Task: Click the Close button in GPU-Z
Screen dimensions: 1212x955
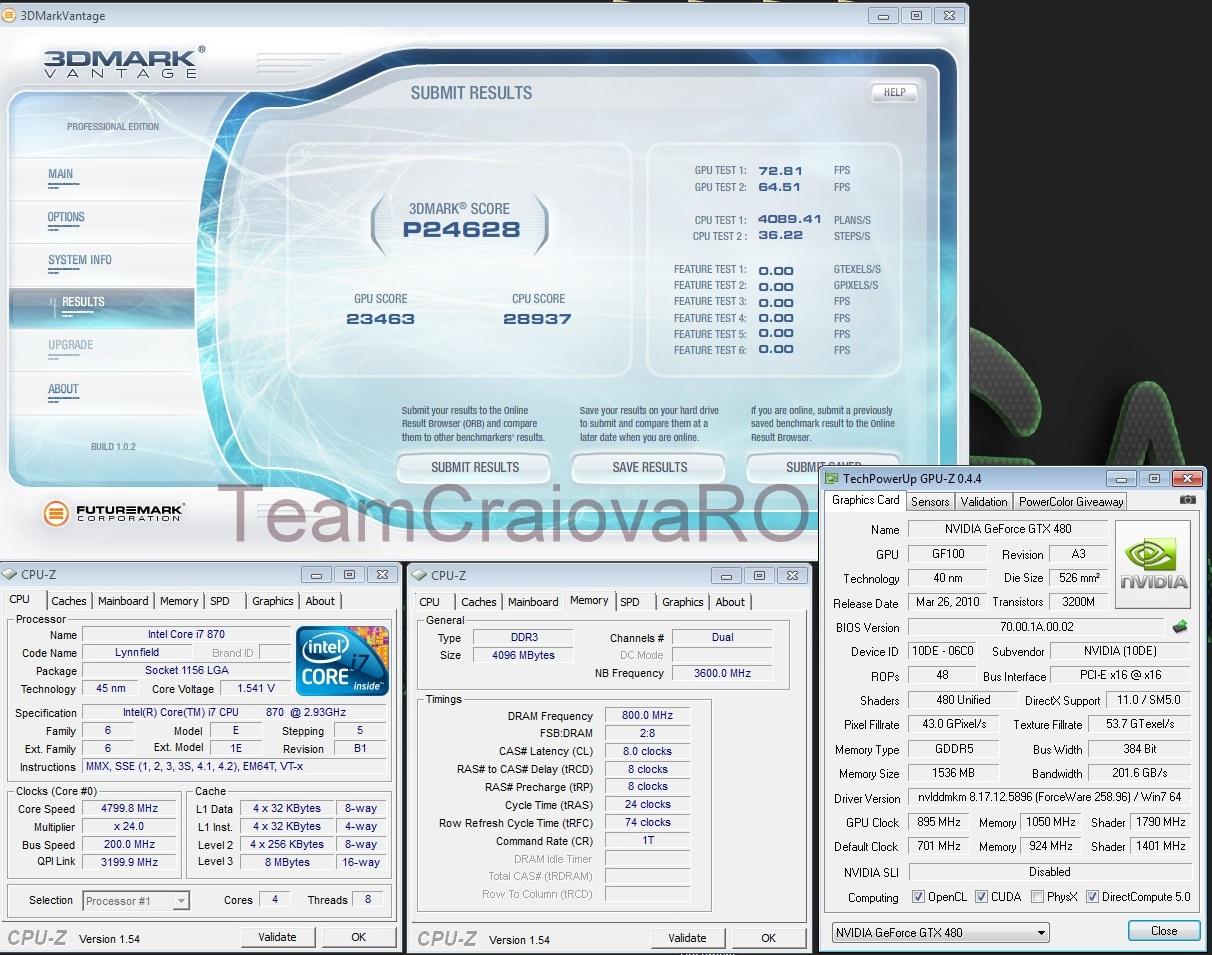Action: [x=1164, y=931]
